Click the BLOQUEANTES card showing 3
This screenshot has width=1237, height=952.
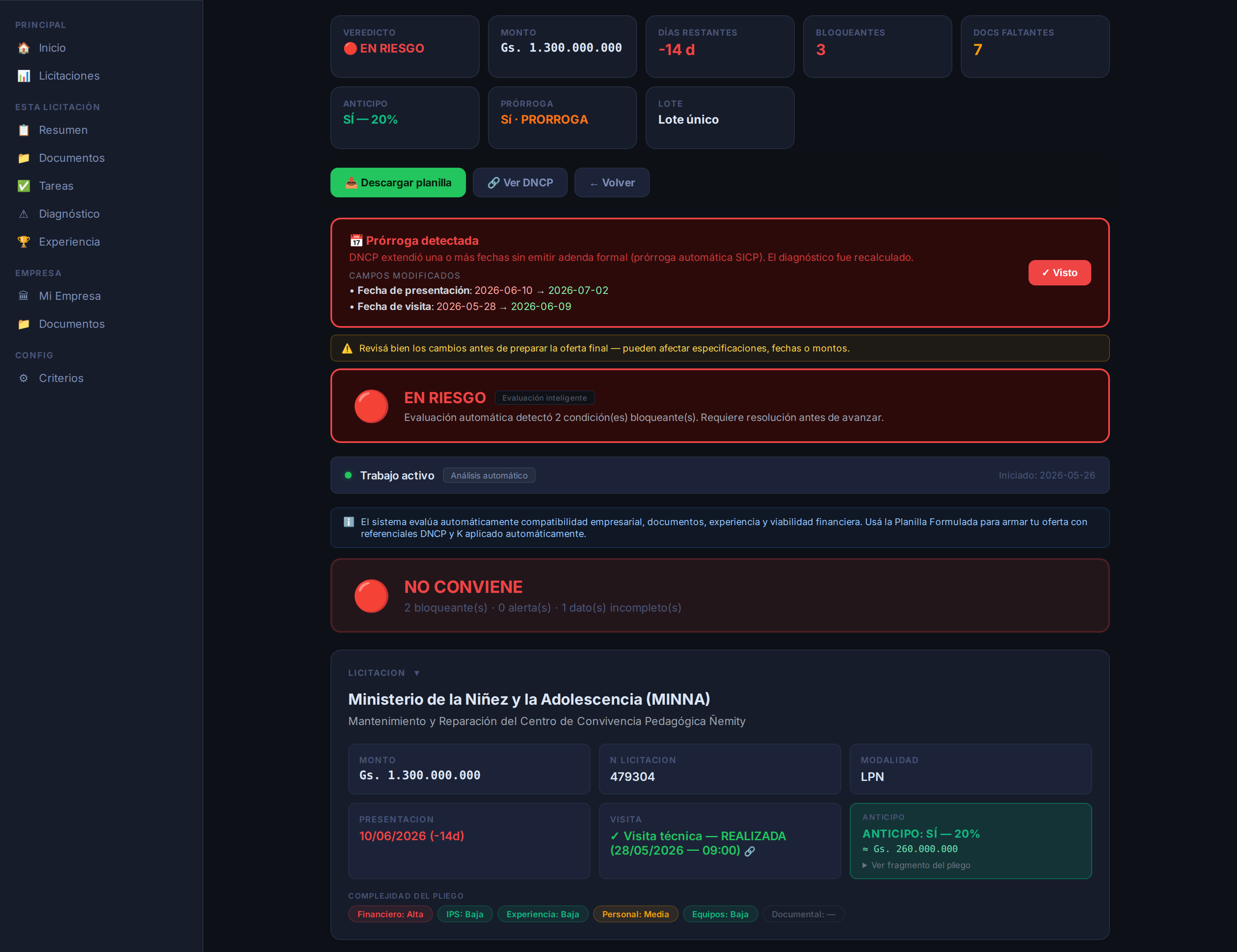tap(877, 47)
